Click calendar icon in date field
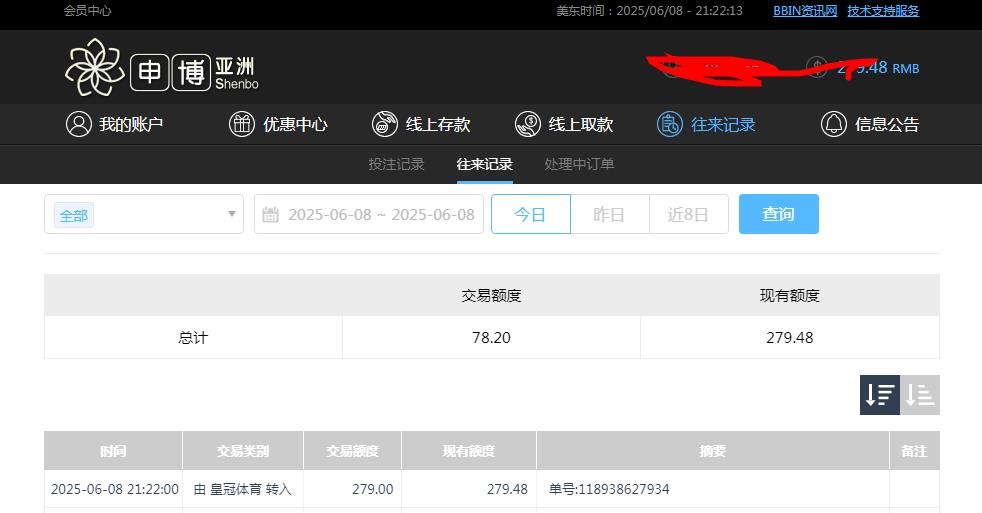982x513 pixels. [x=271, y=215]
